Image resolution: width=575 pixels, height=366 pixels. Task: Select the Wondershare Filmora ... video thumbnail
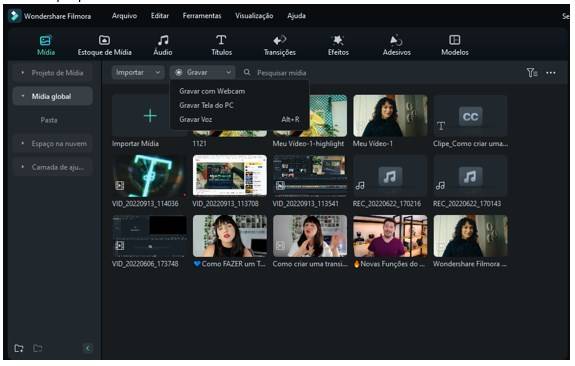[470, 236]
